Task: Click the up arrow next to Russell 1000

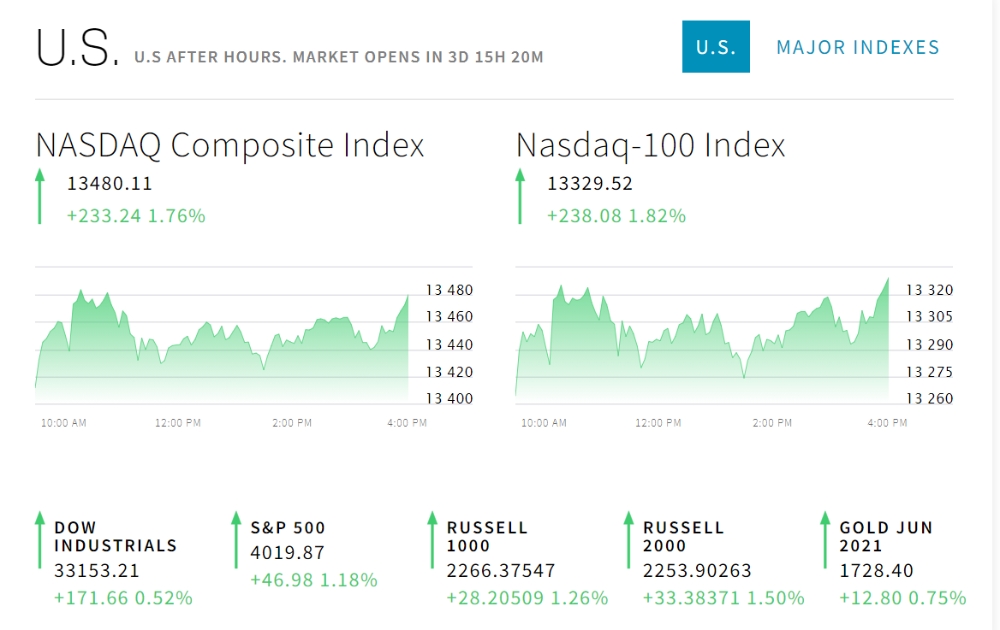Action: click(x=432, y=541)
